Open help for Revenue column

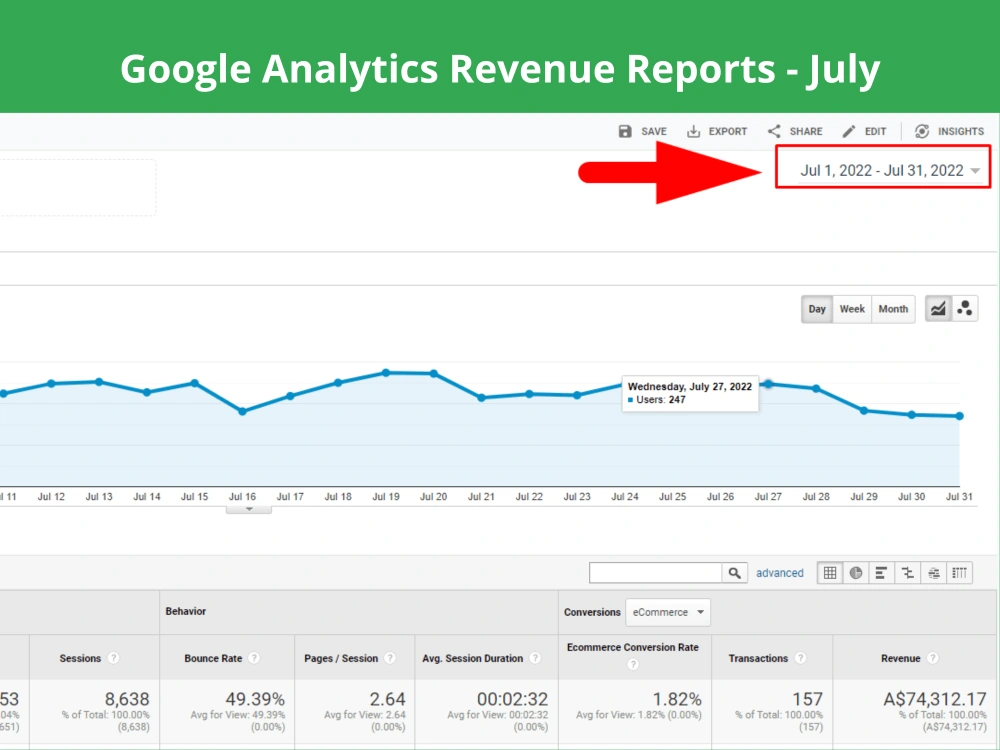click(x=932, y=658)
